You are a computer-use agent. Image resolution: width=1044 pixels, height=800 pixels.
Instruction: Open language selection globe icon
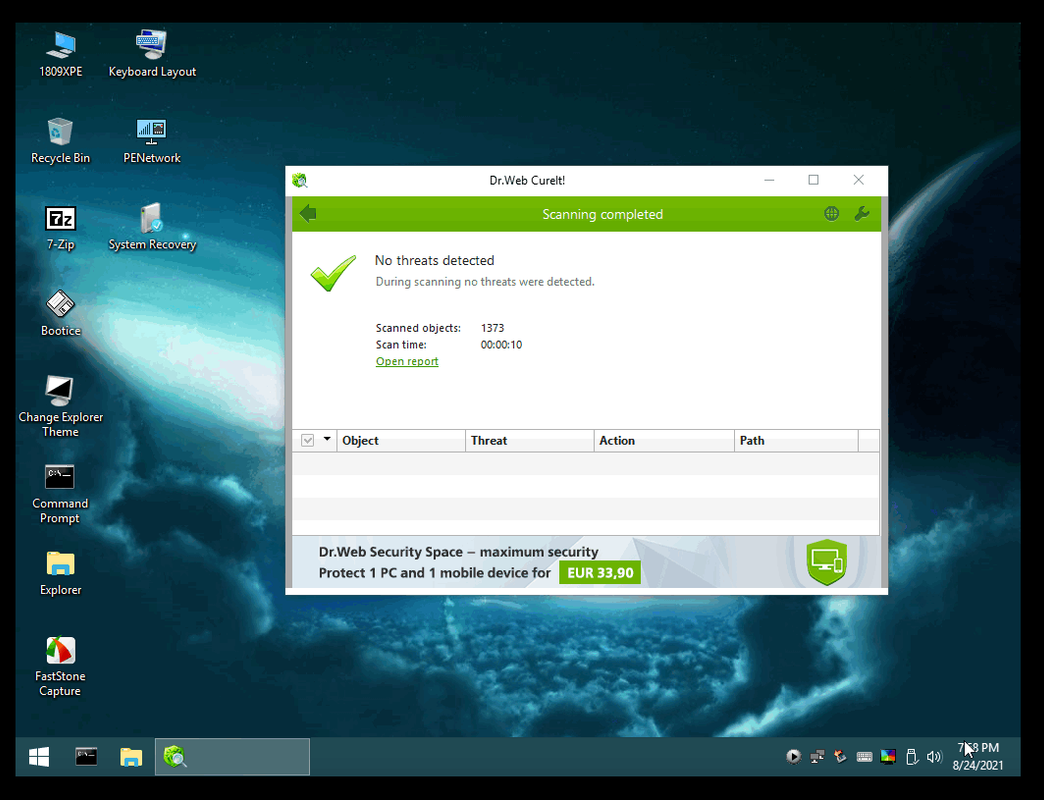click(x=831, y=214)
